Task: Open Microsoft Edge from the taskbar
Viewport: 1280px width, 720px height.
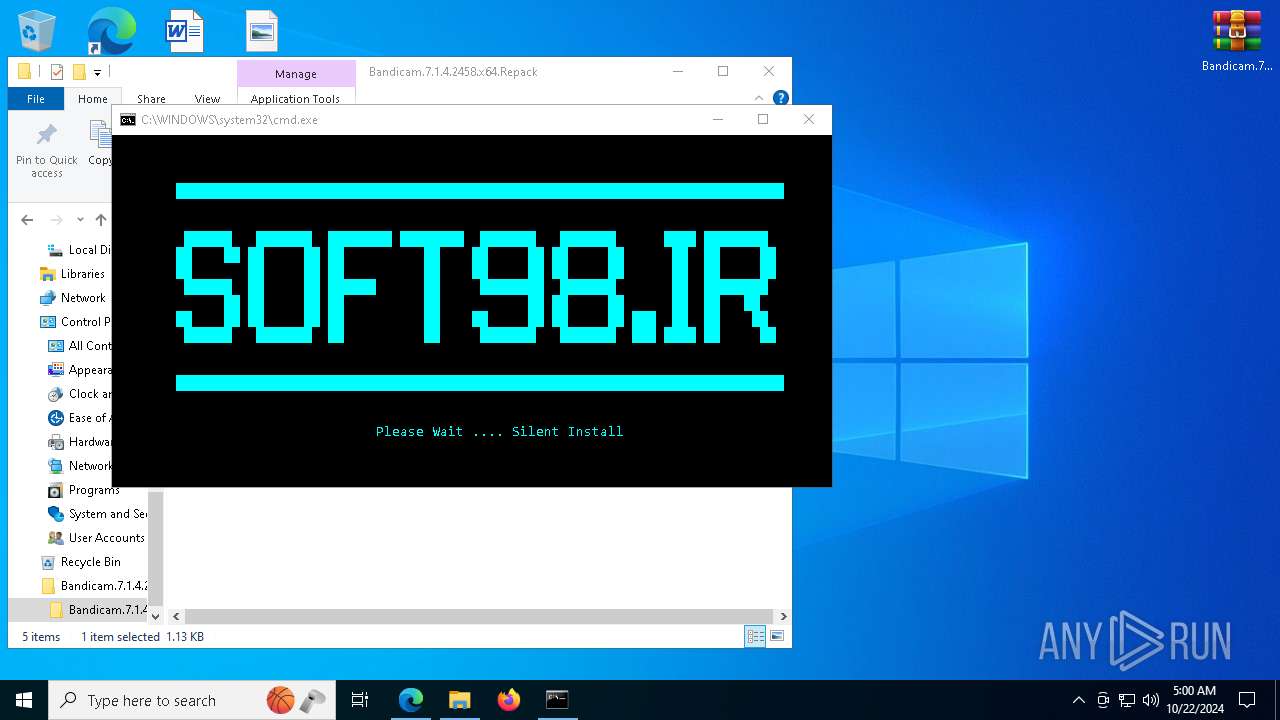Action: (x=411, y=700)
